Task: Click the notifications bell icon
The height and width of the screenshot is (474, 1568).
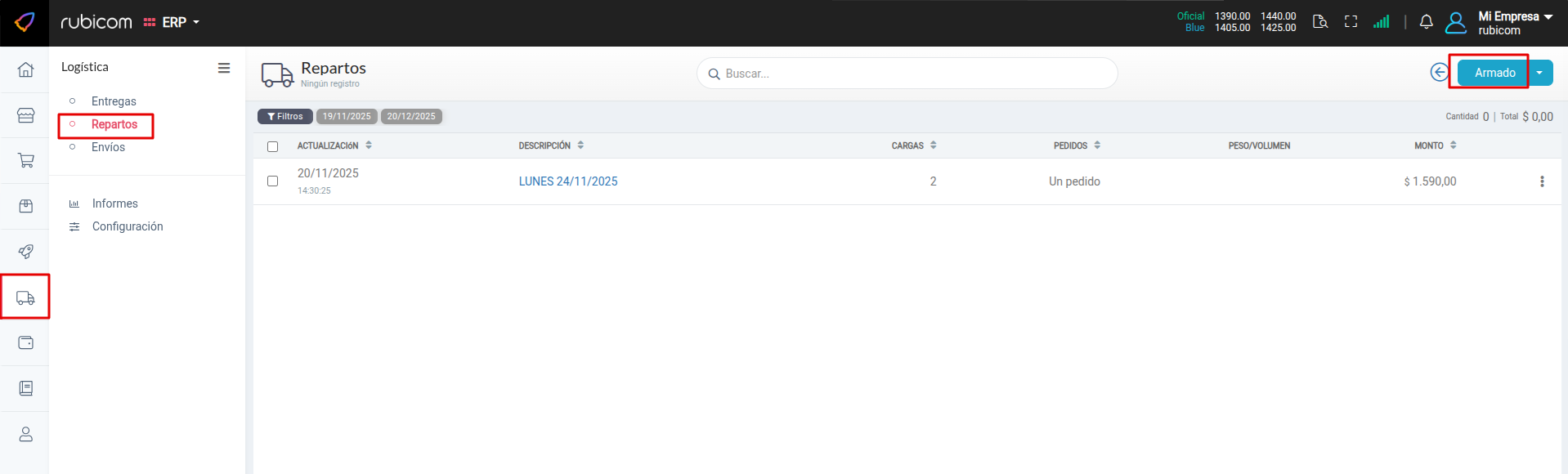Action: (x=1426, y=22)
